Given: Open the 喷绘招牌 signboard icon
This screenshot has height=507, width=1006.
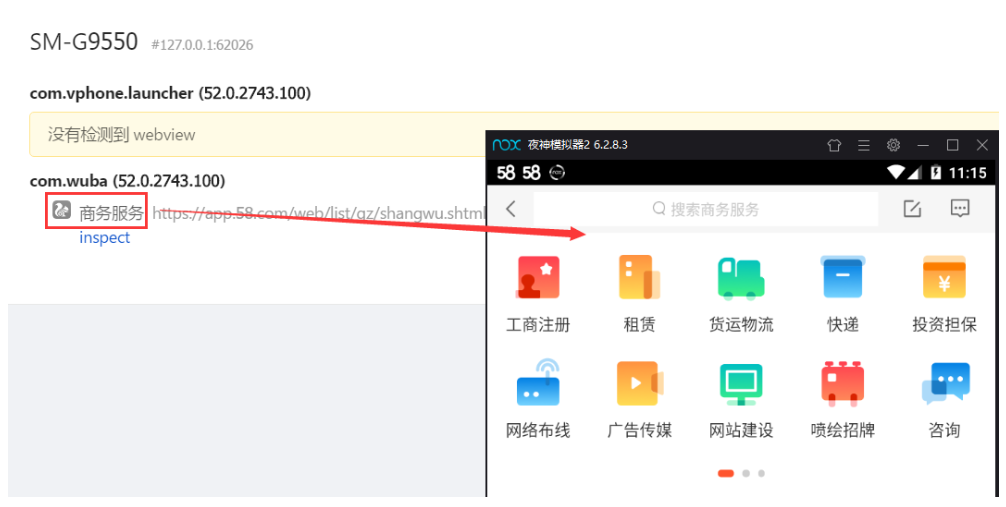Looking at the screenshot, I should [842, 384].
